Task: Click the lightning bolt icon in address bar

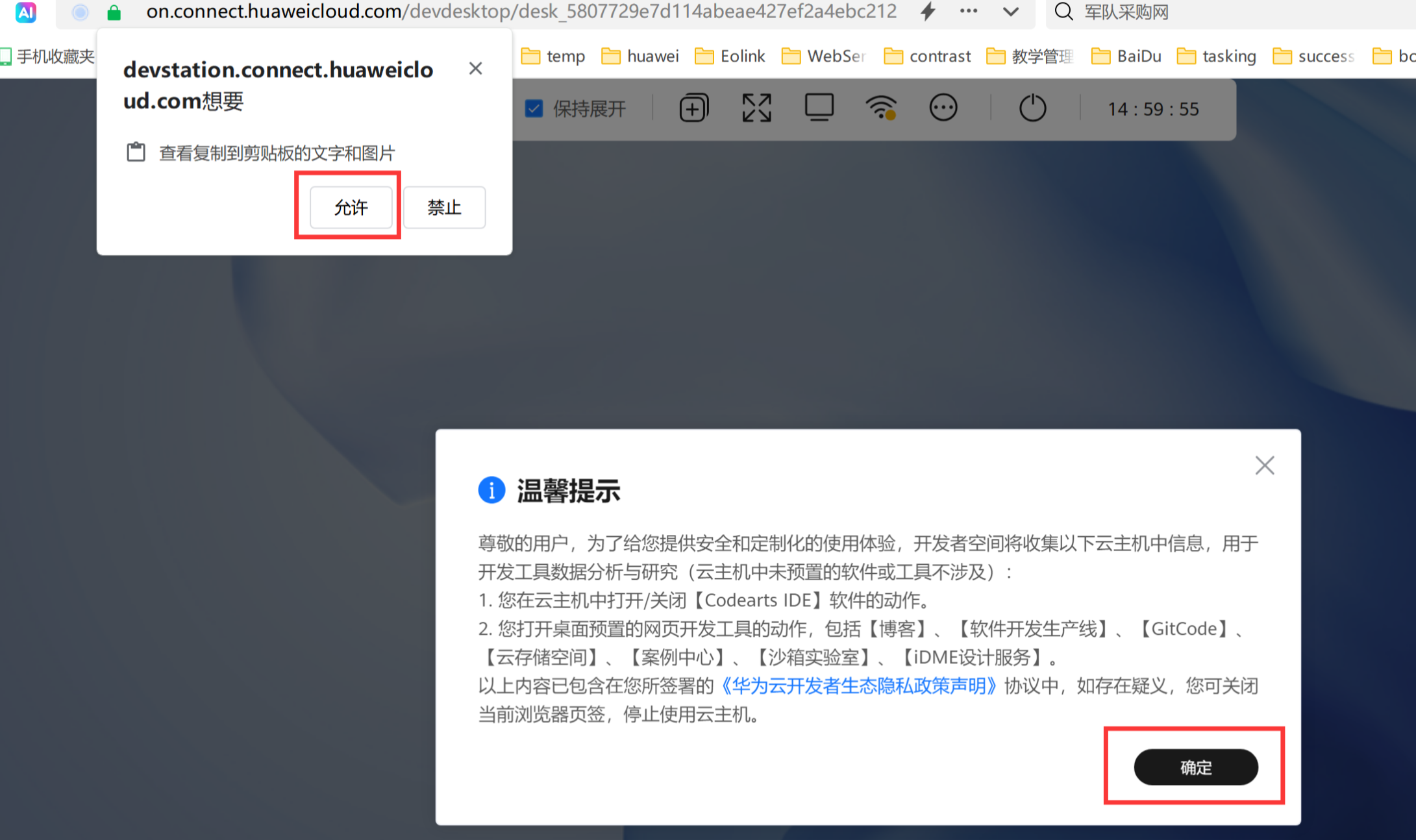Action: tap(928, 11)
